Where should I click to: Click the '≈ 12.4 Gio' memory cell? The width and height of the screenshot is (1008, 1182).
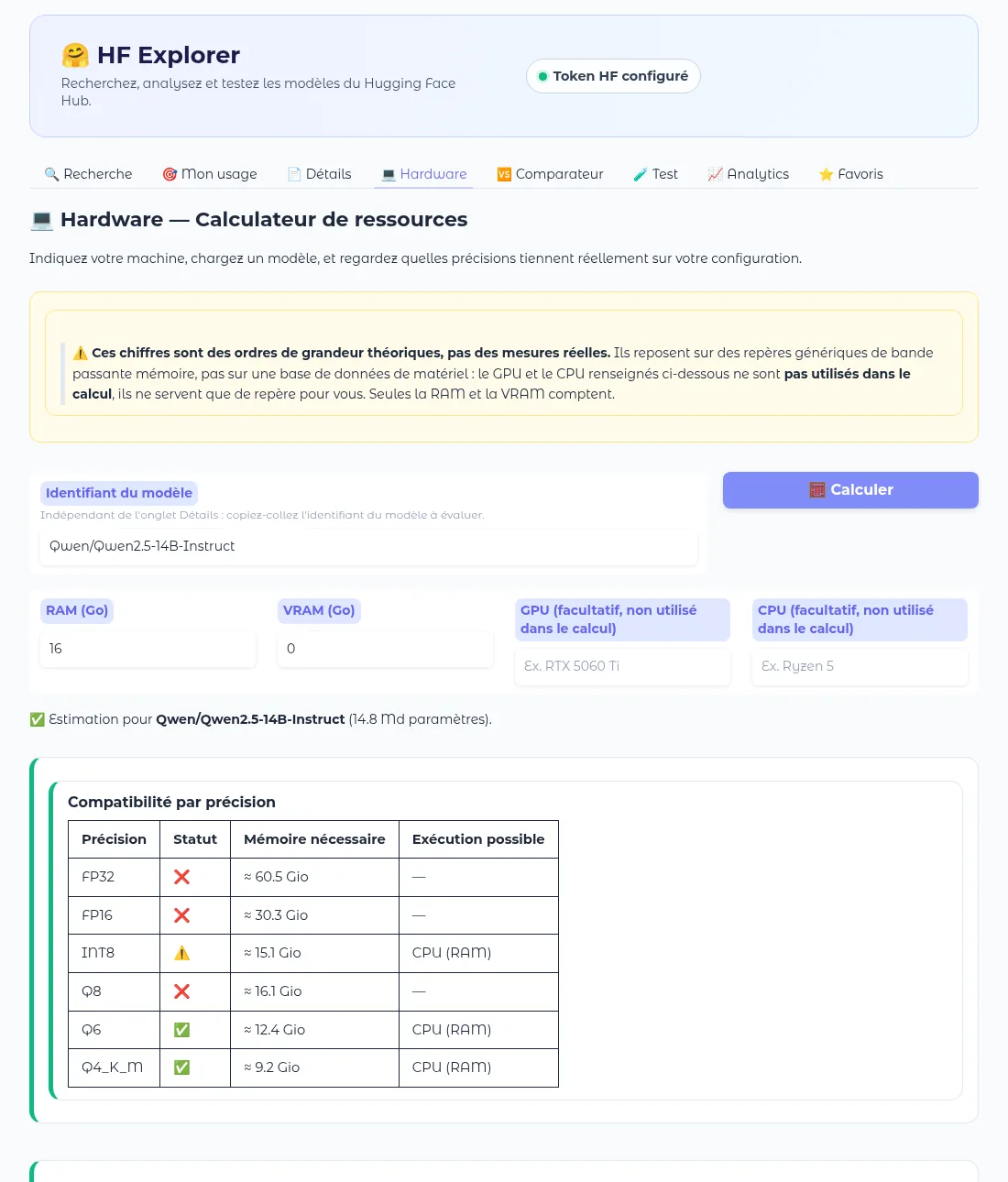tap(314, 1030)
